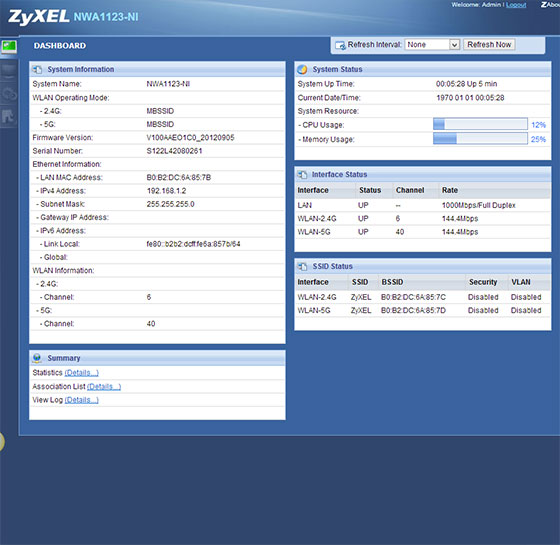The image size is (560, 545).
Task: Click subnet mask 255.255.255.0
Action: (x=170, y=204)
